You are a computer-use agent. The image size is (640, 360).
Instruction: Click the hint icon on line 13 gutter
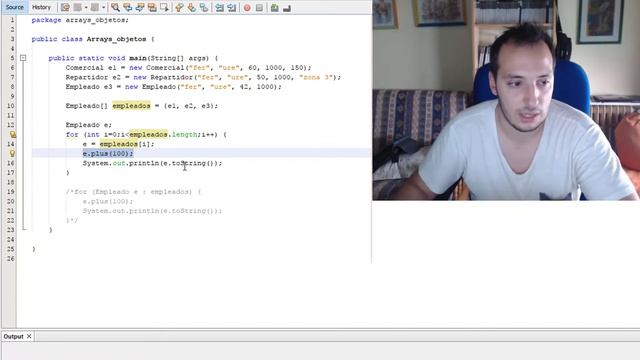tap(13, 134)
